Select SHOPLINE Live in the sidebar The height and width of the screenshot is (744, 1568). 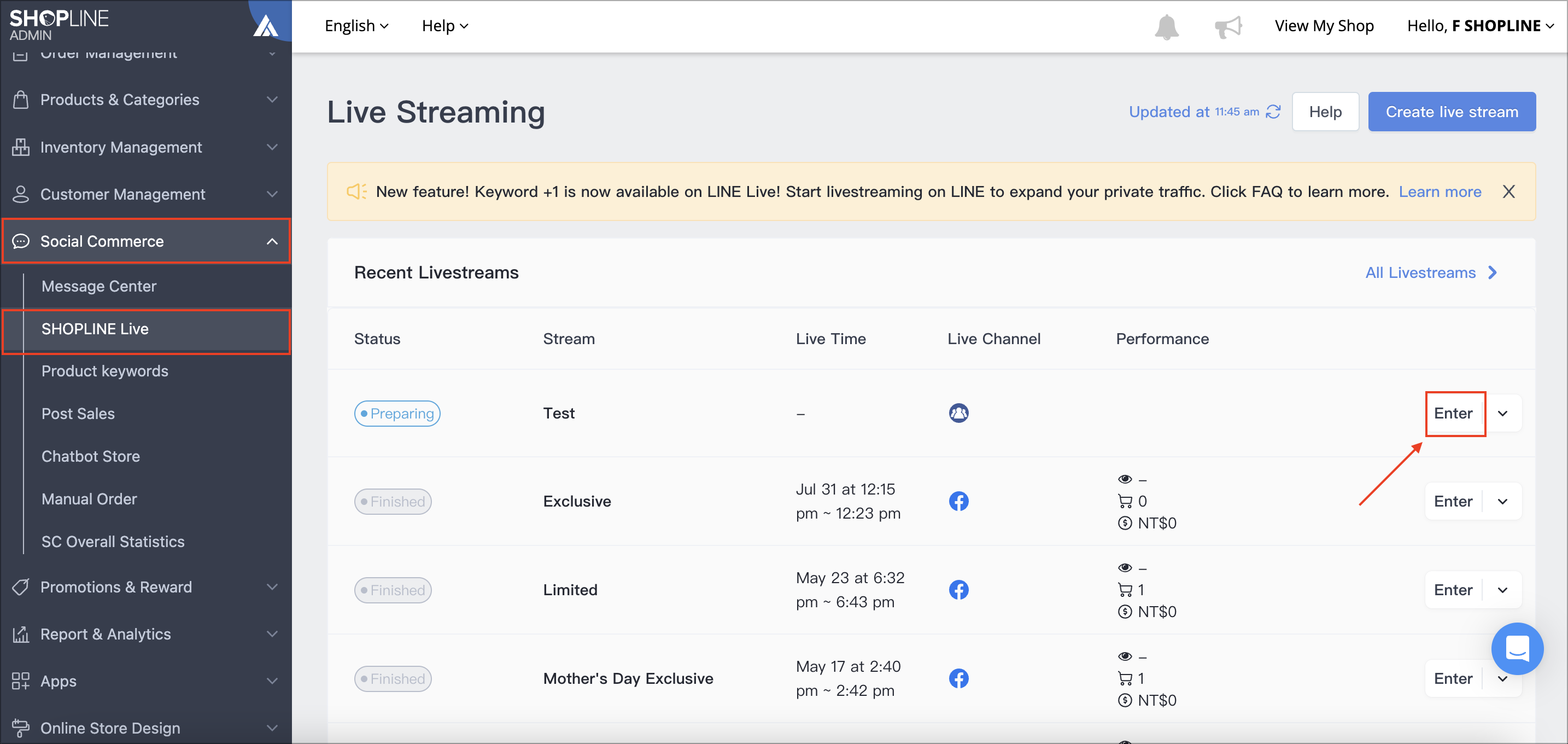[147, 329]
